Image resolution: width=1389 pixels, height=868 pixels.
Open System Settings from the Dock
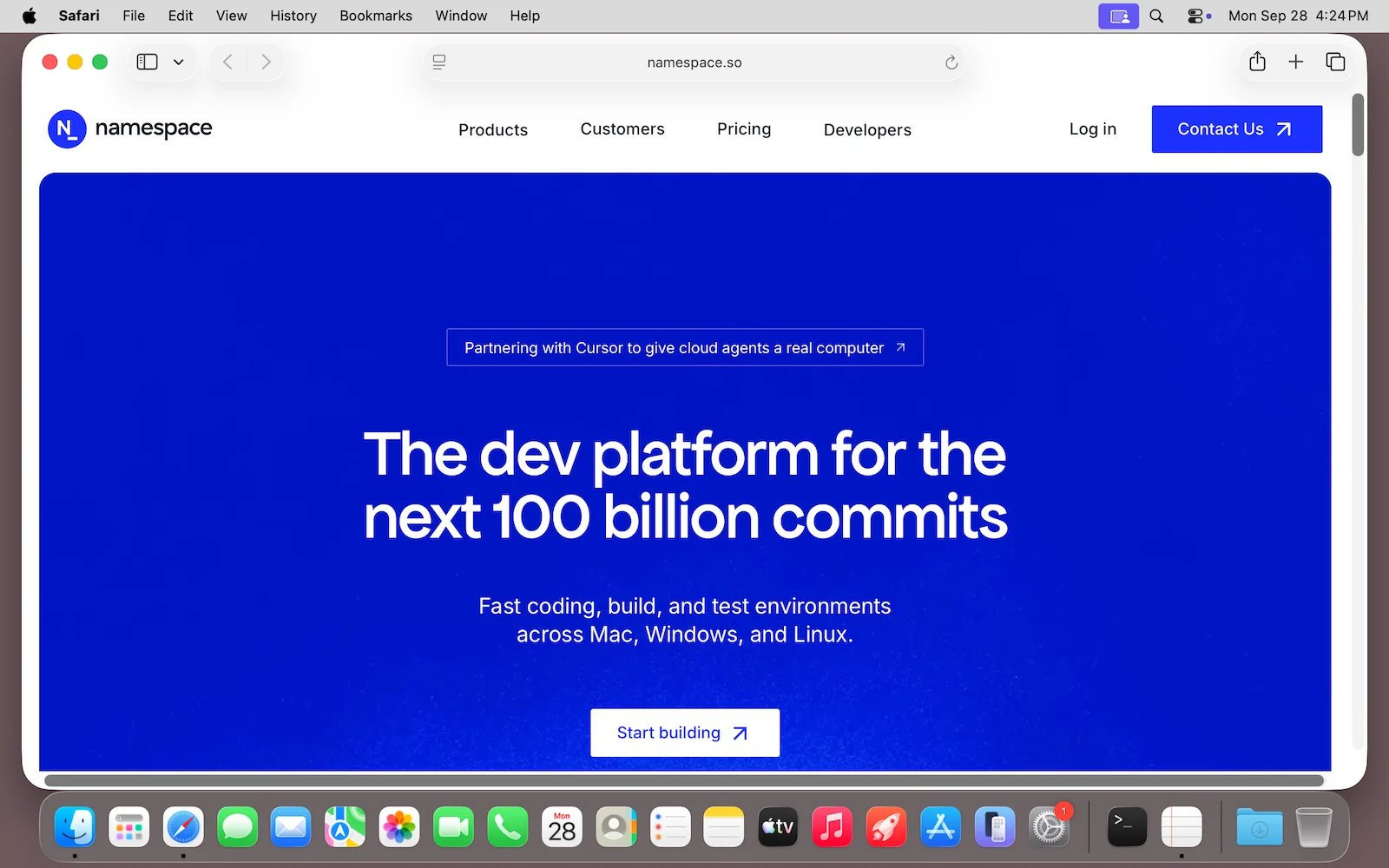point(1049,827)
